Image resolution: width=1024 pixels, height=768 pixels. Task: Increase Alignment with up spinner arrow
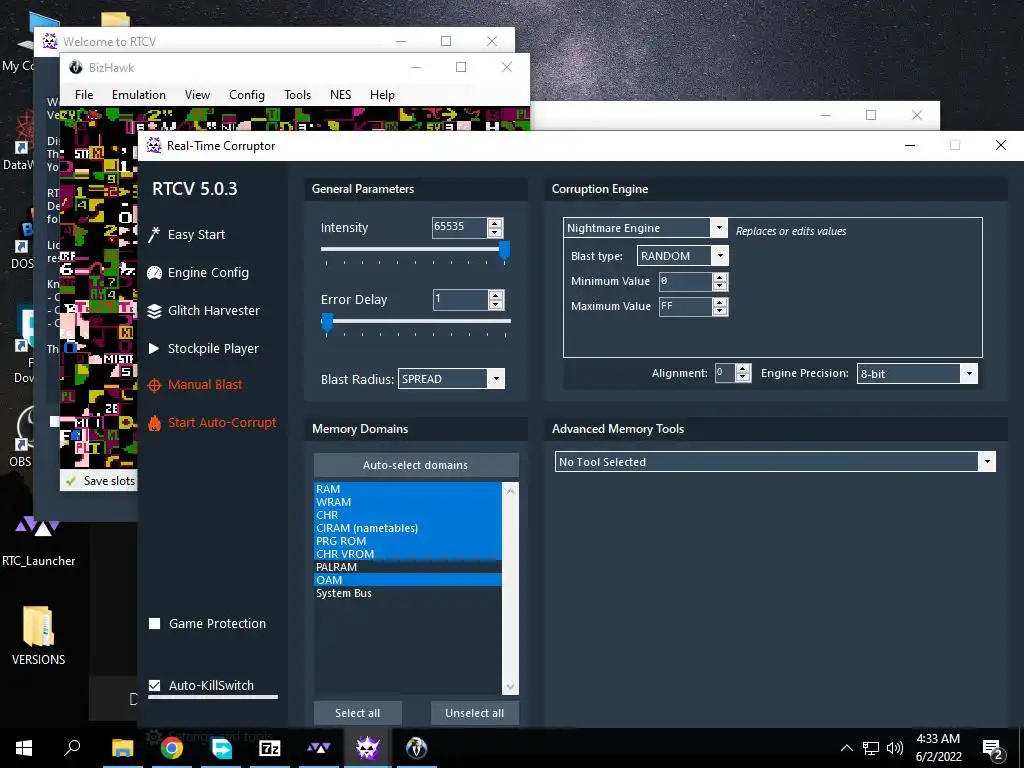(743, 369)
